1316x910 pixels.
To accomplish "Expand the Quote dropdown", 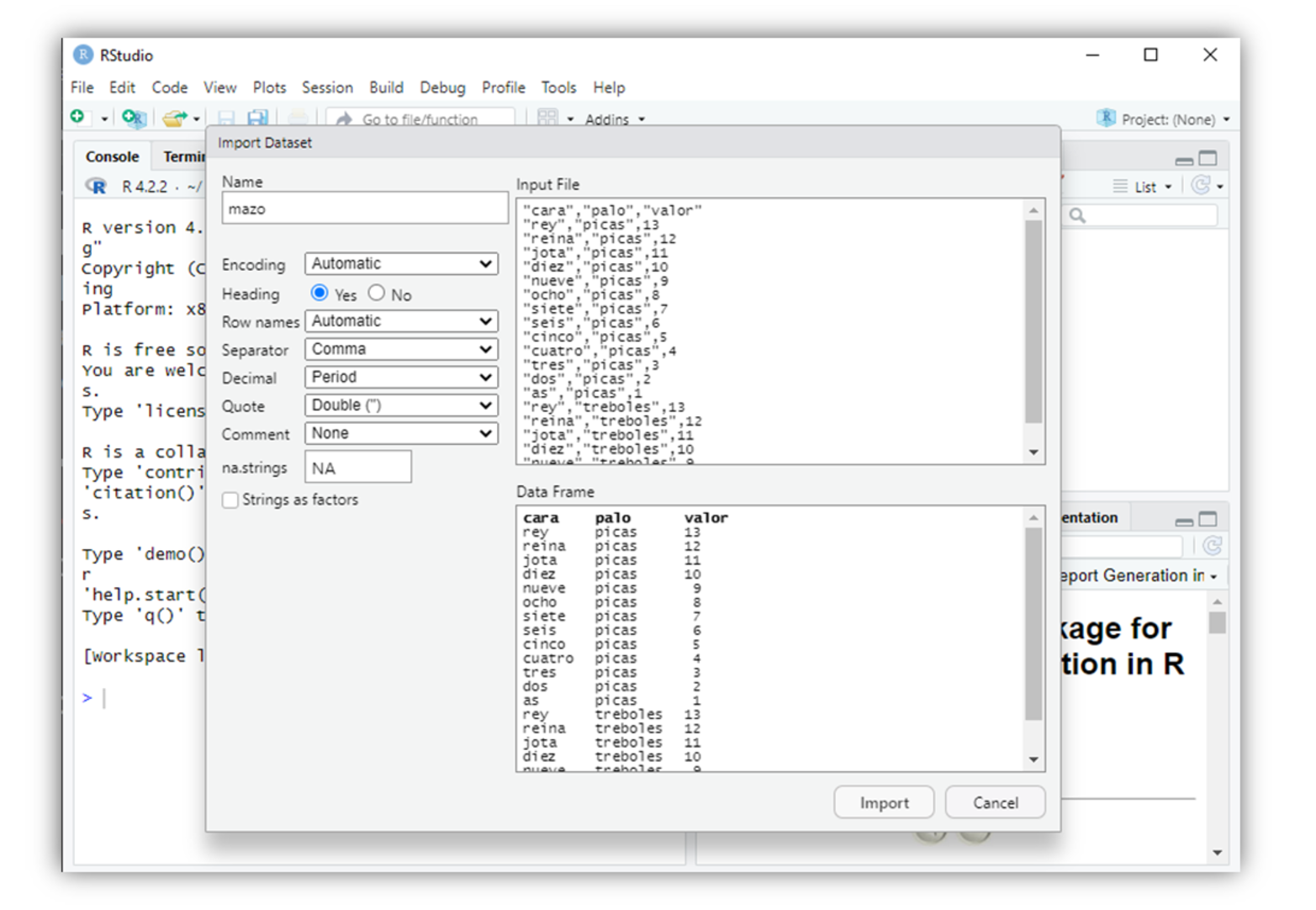I will point(401,405).
